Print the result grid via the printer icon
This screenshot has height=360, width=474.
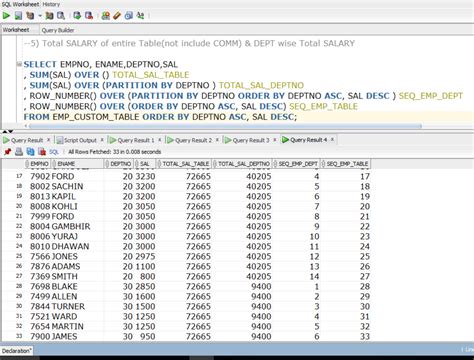pos(19,152)
